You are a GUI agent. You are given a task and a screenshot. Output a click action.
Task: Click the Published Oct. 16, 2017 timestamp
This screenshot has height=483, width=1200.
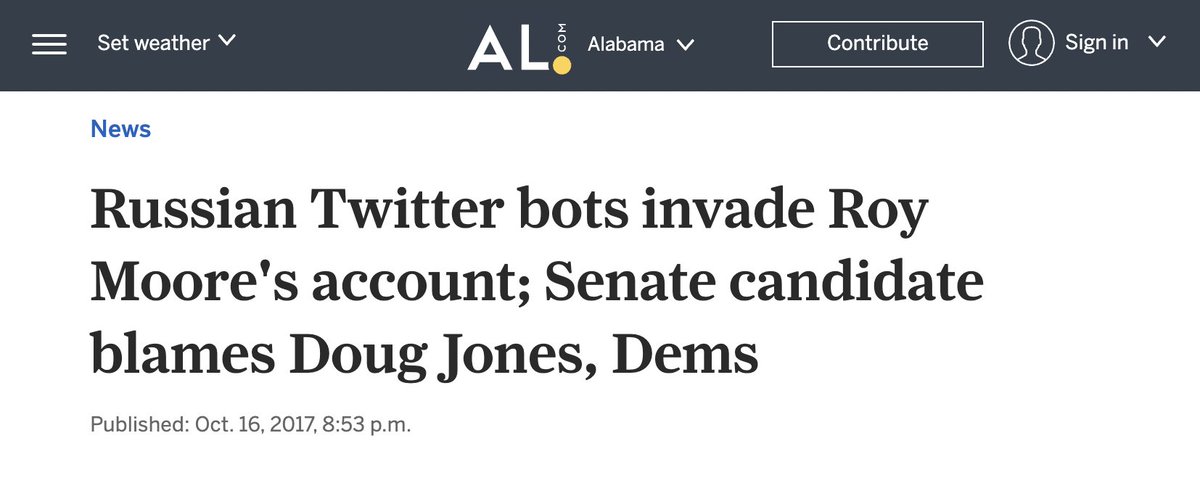click(250, 424)
